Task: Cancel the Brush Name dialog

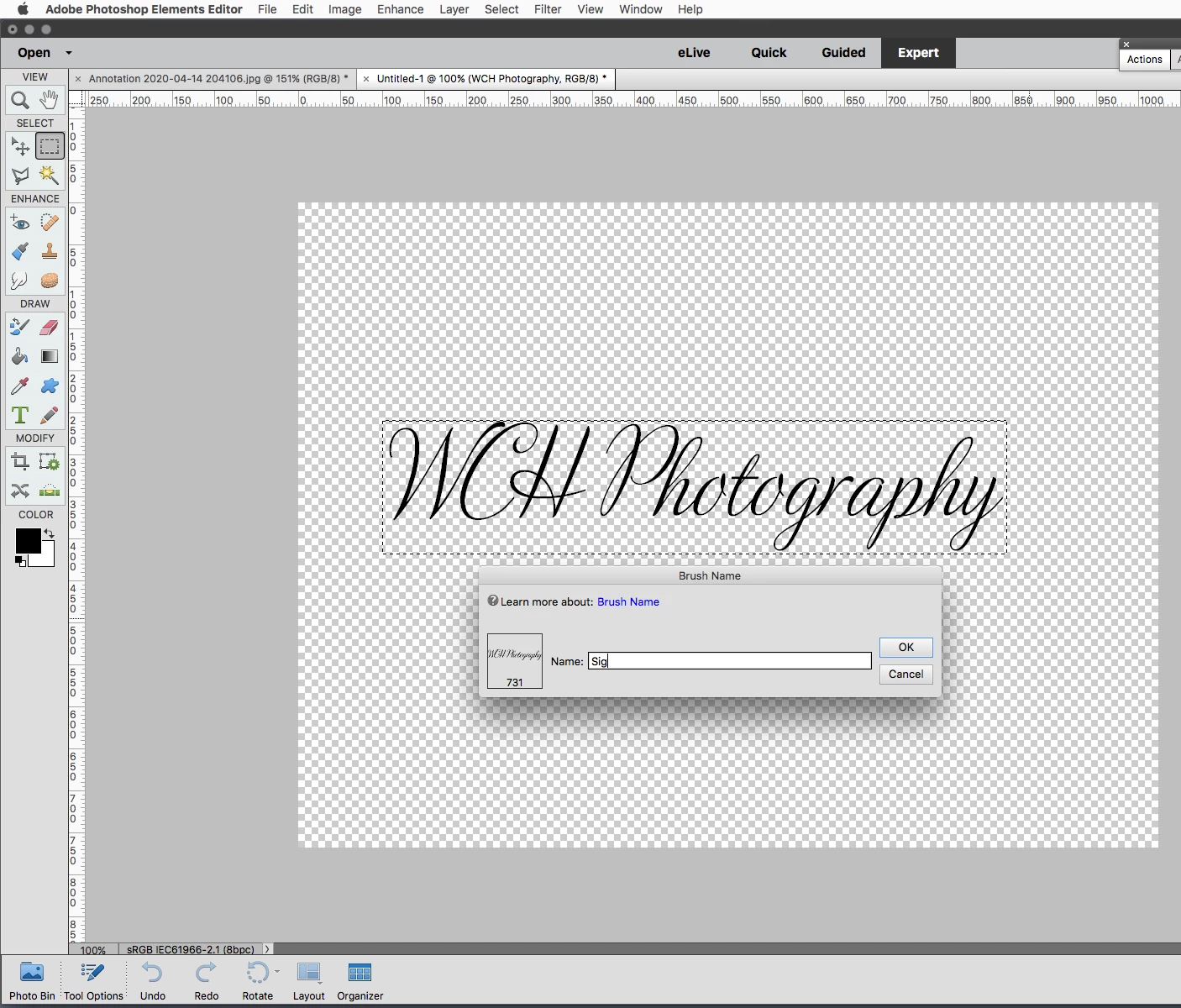Action: pos(905,674)
